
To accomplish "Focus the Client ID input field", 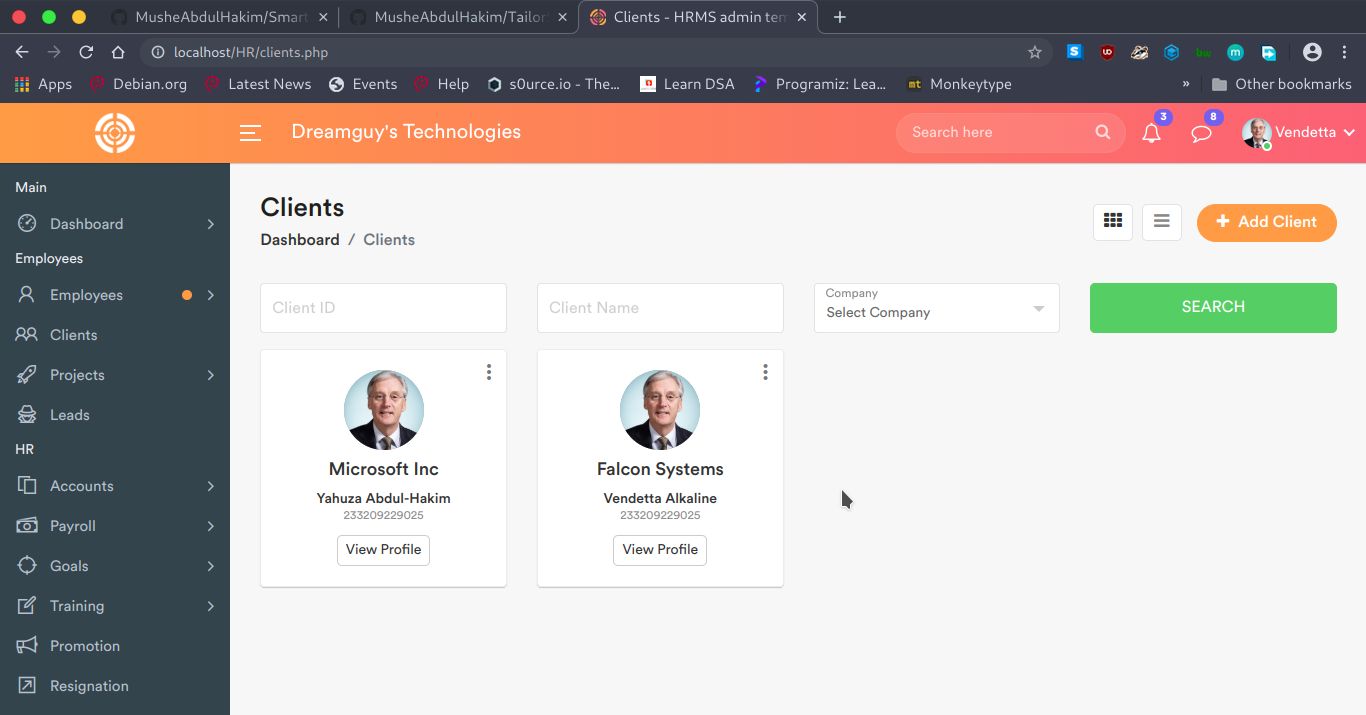I will pos(383,308).
